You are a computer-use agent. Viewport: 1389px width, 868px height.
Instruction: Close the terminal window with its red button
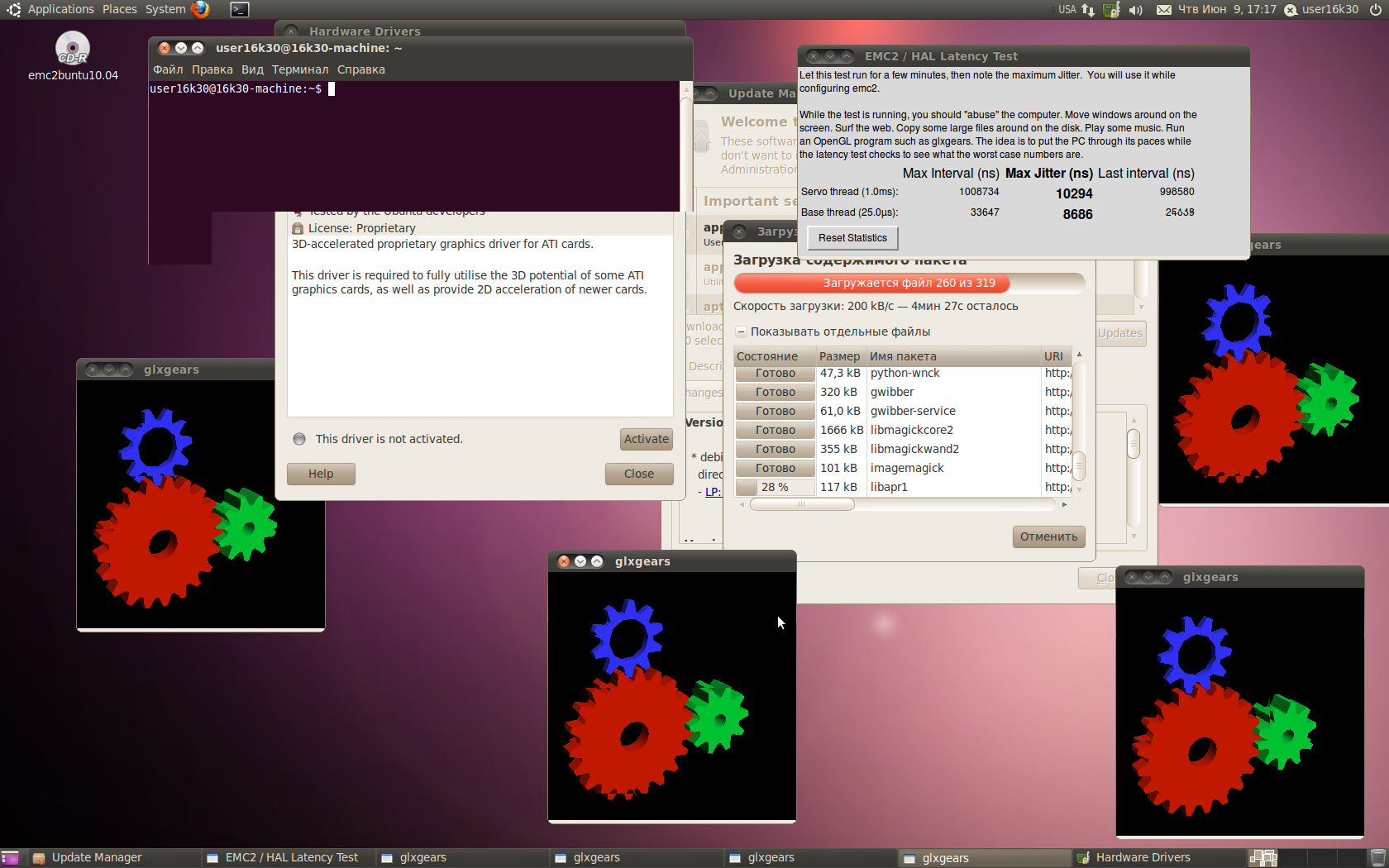165,48
